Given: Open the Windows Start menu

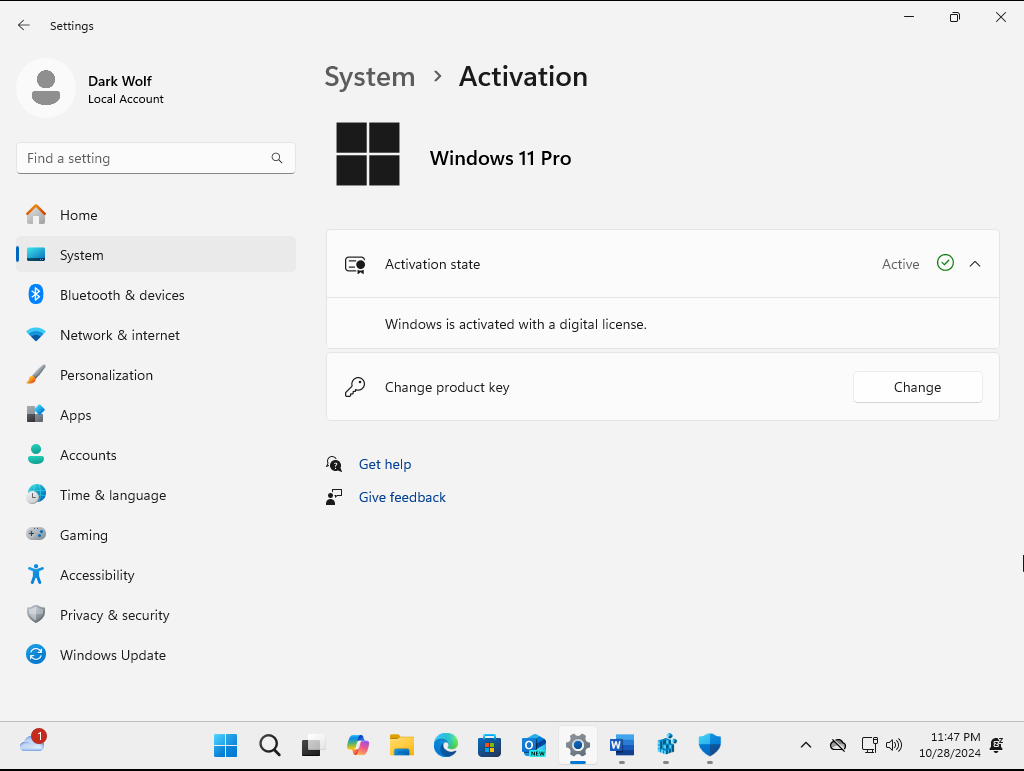Looking at the screenshot, I should (225, 745).
